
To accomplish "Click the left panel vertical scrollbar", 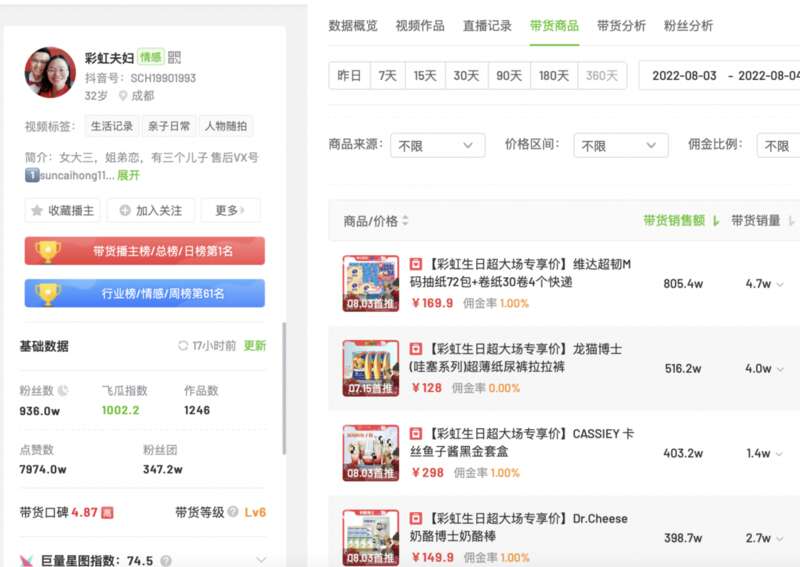I will click(284, 388).
